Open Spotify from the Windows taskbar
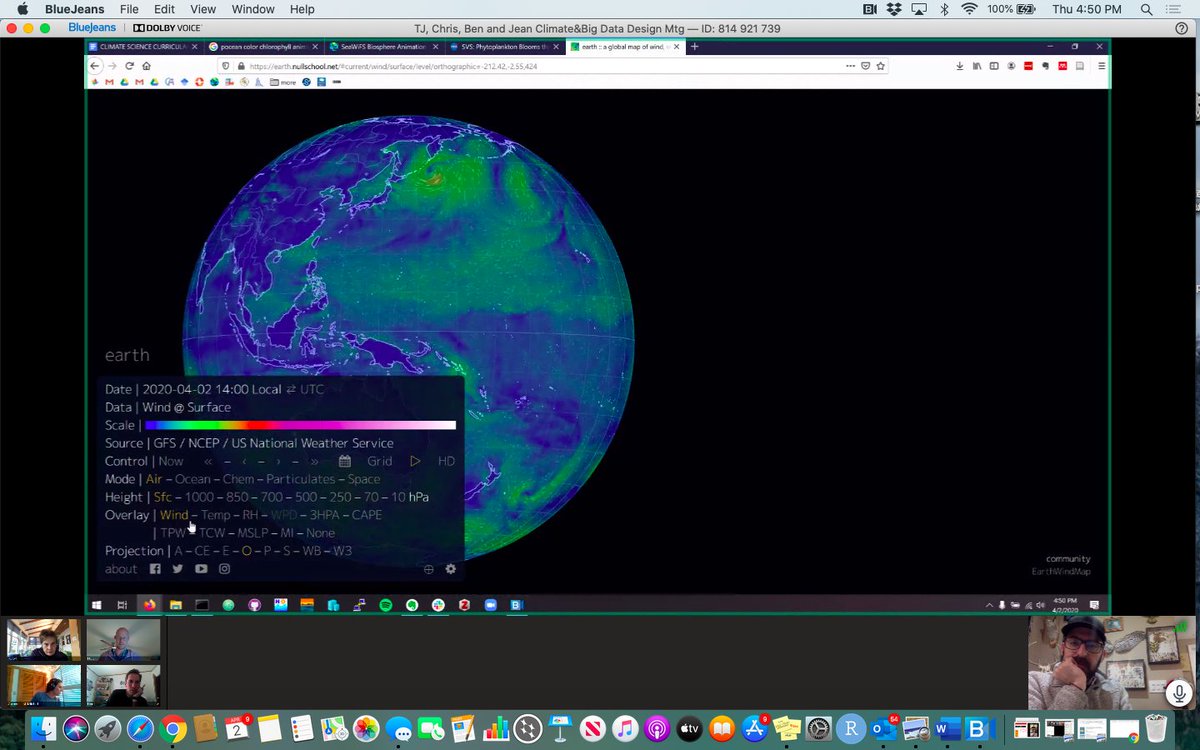The height and width of the screenshot is (750, 1200). click(x=386, y=605)
